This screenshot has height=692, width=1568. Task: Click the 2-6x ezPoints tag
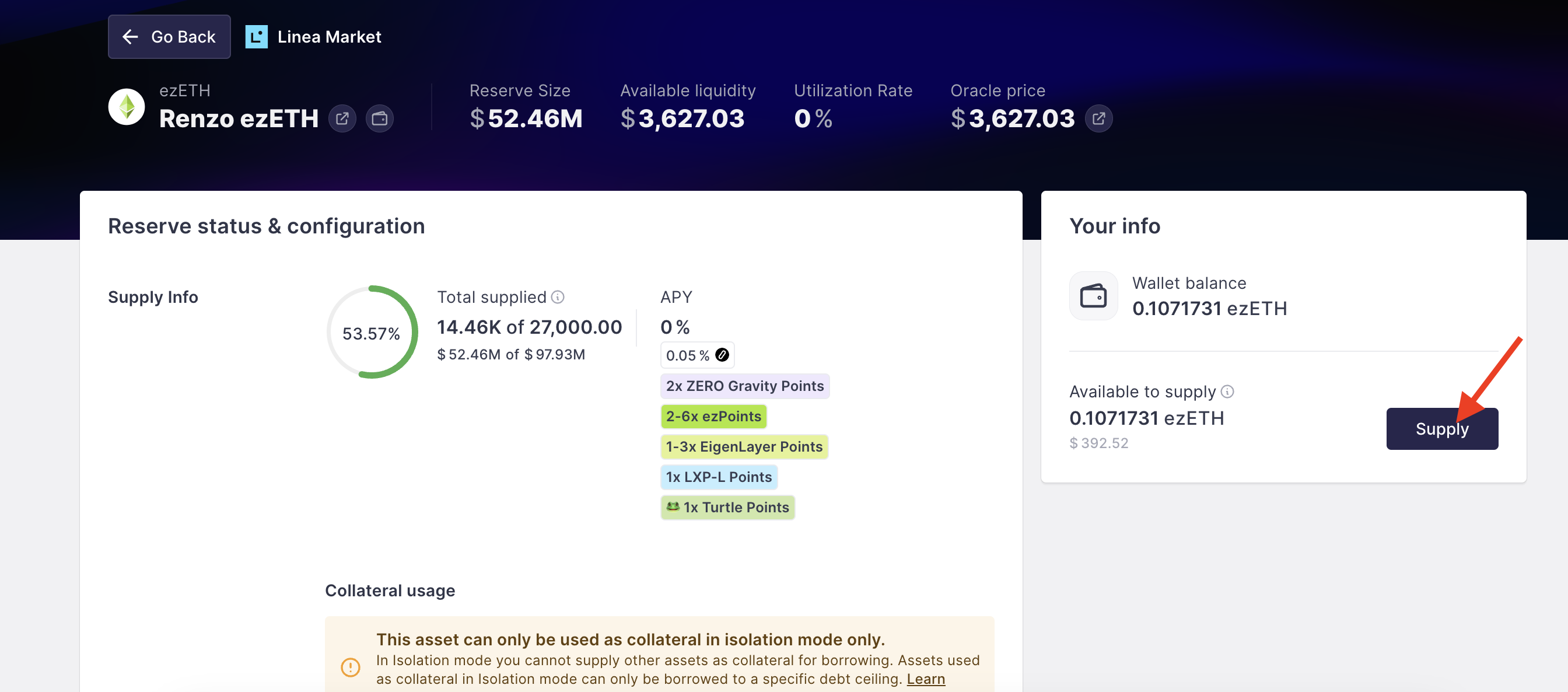pyautogui.click(x=713, y=416)
